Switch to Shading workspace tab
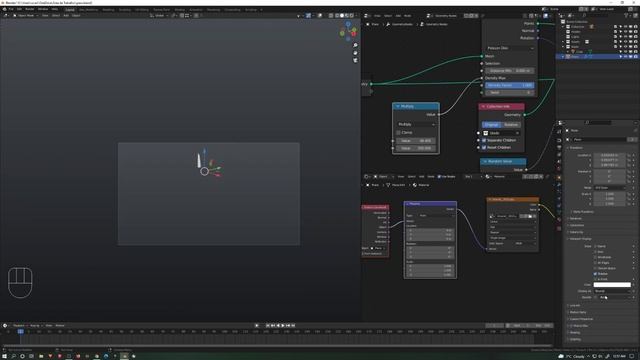This screenshot has width=640, height=360. (180, 9)
